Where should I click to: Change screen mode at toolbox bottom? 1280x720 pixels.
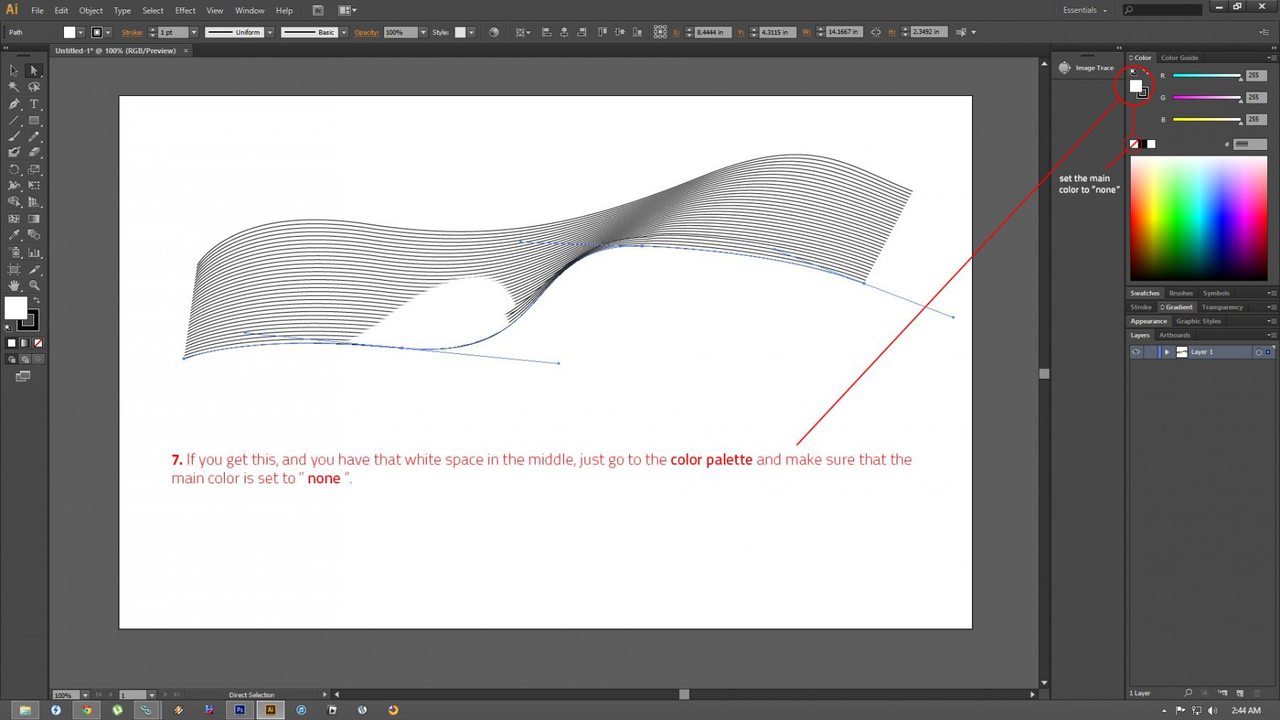coord(22,376)
